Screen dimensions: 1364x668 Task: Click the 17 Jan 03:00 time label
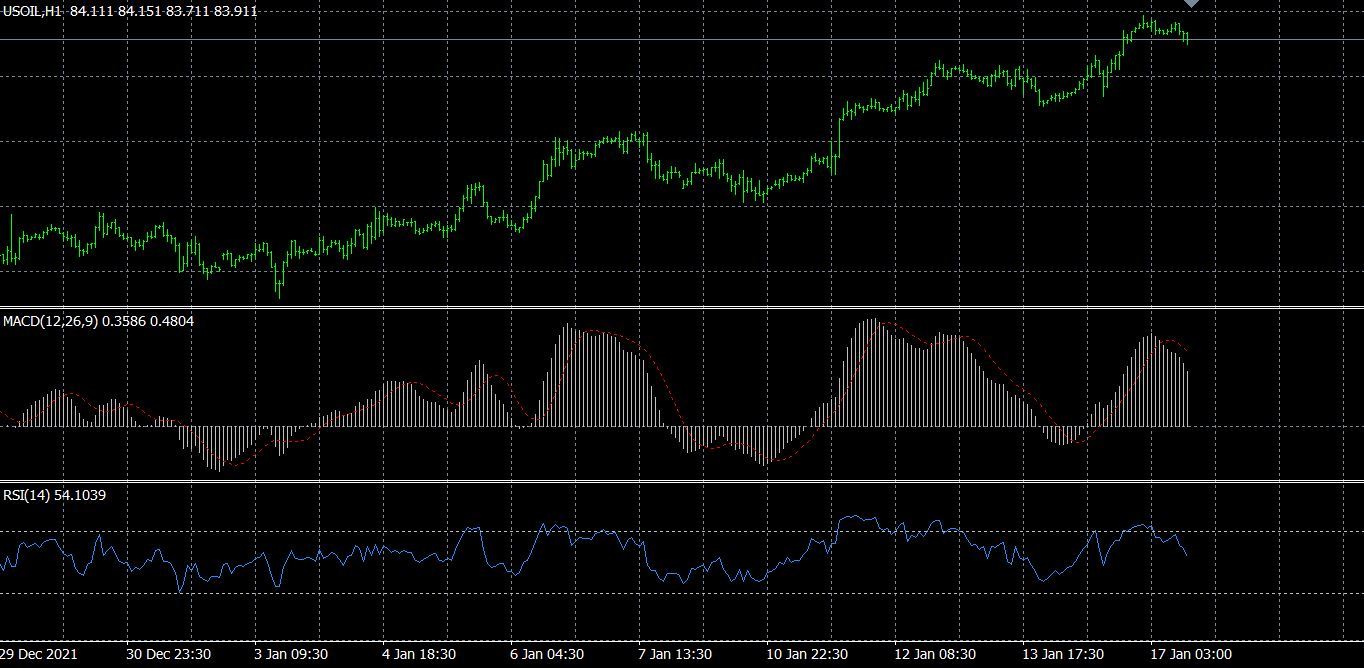pos(1190,654)
